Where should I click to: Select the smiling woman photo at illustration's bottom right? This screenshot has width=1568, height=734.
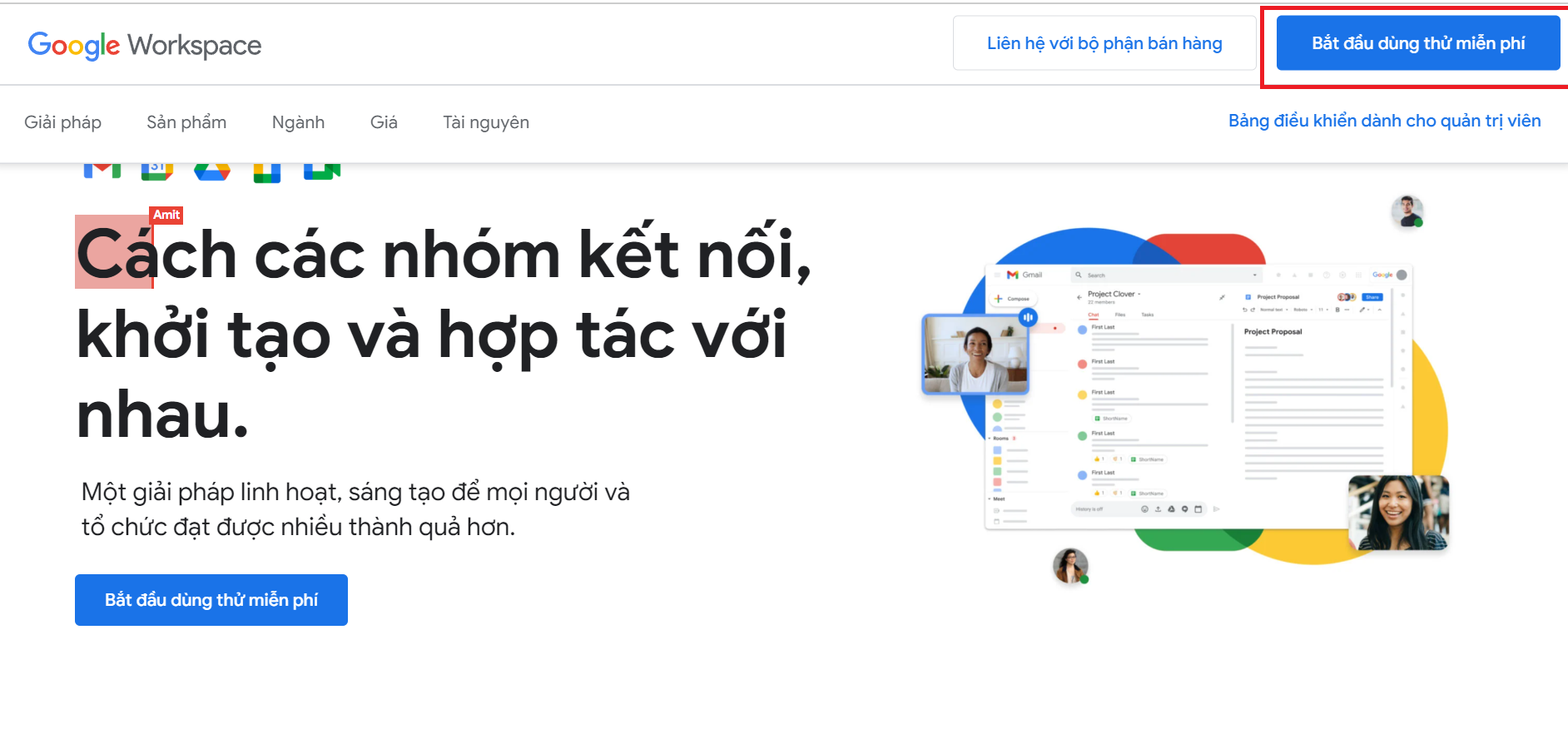click(x=1398, y=513)
